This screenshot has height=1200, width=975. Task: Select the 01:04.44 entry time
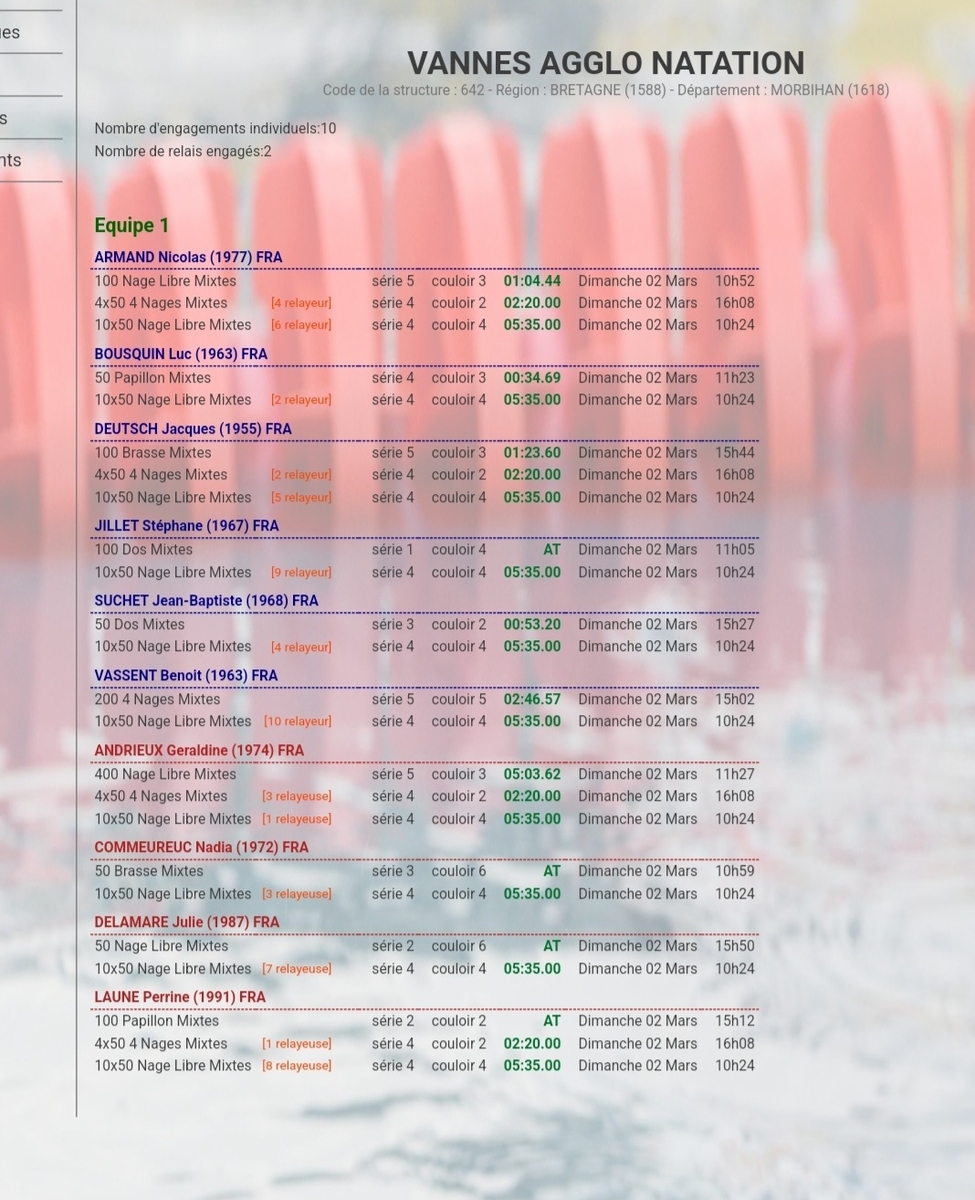click(x=532, y=281)
